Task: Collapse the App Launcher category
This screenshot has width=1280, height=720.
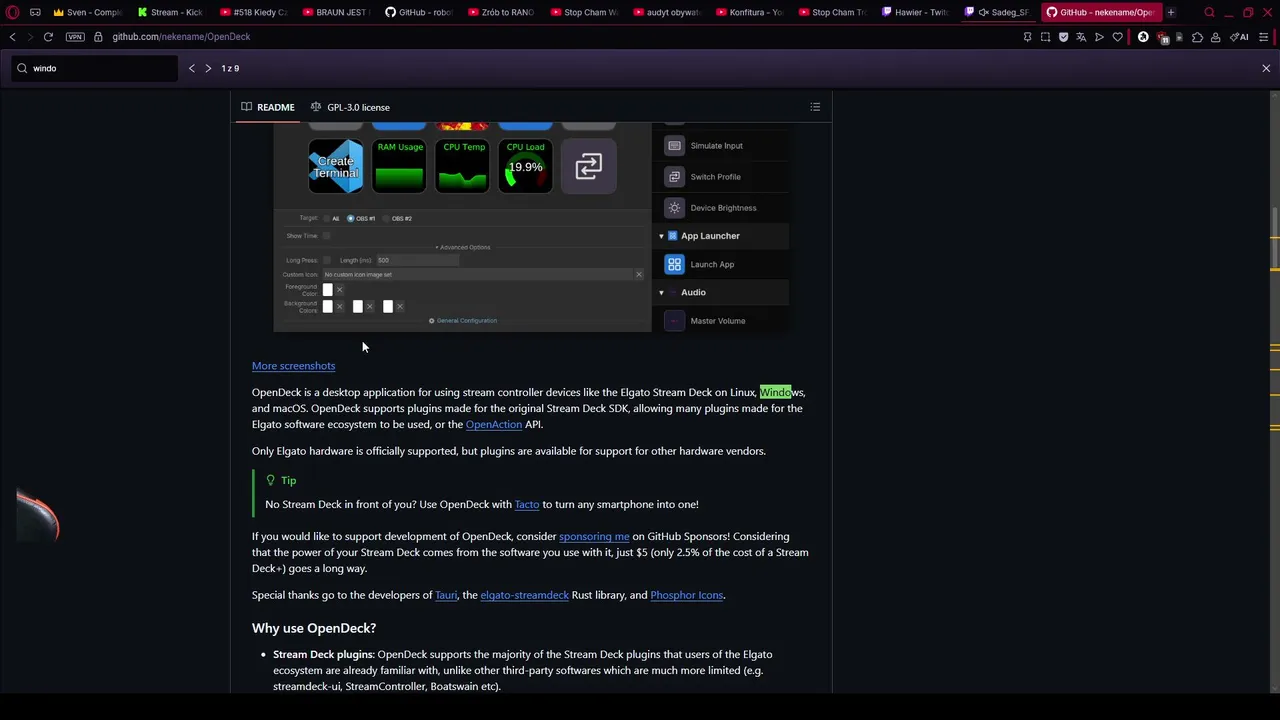Action: pos(661,236)
